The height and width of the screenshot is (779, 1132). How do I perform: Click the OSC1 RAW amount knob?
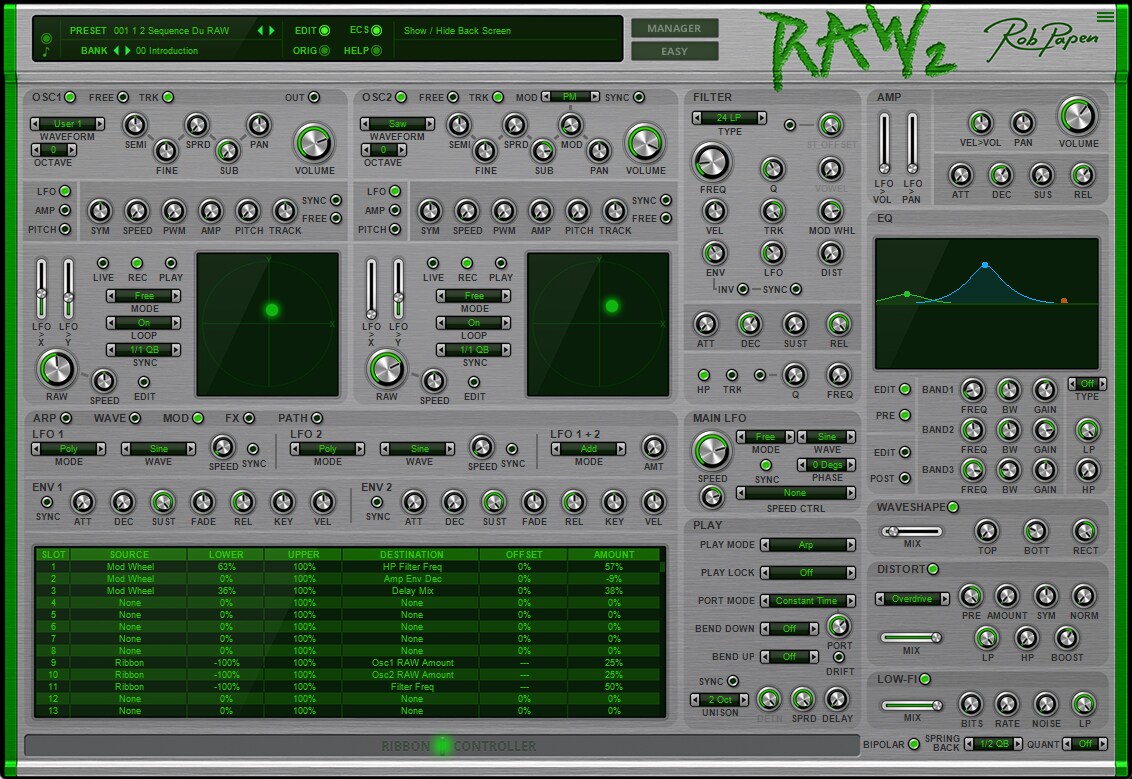click(x=56, y=369)
